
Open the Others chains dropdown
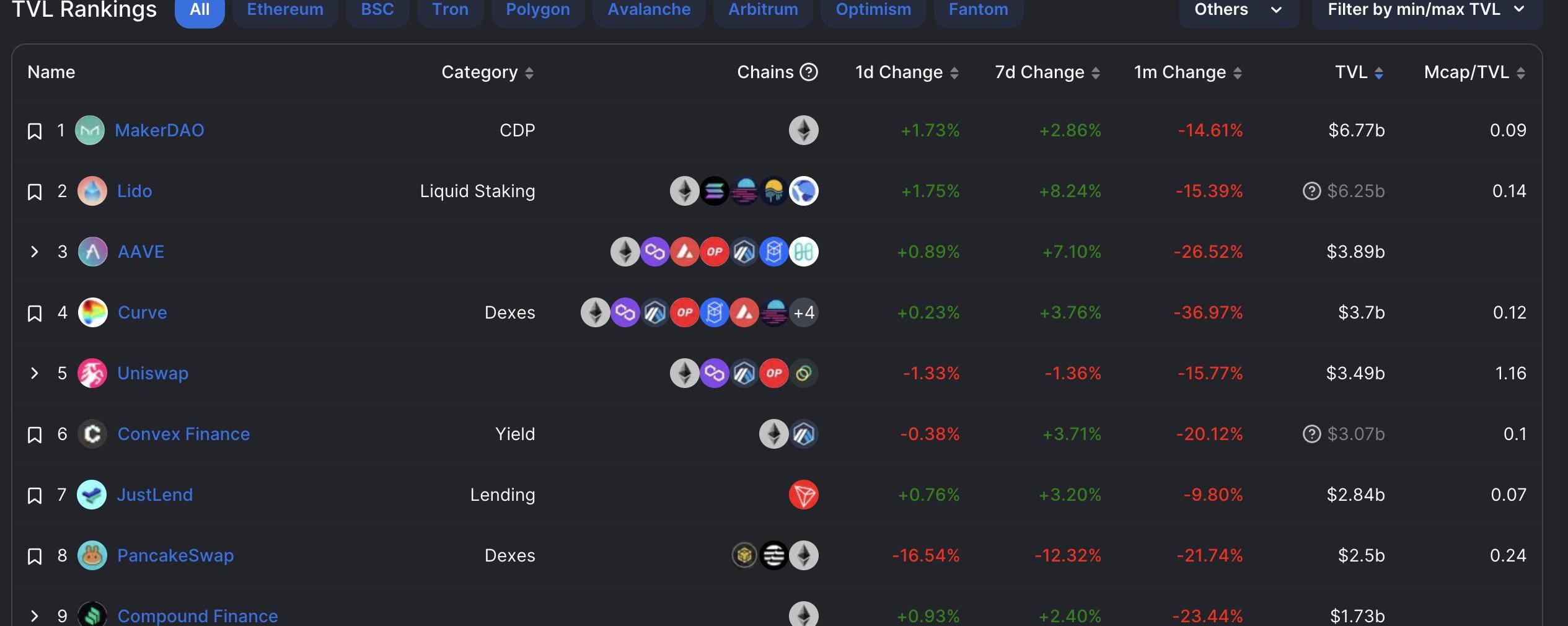[x=1239, y=10]
